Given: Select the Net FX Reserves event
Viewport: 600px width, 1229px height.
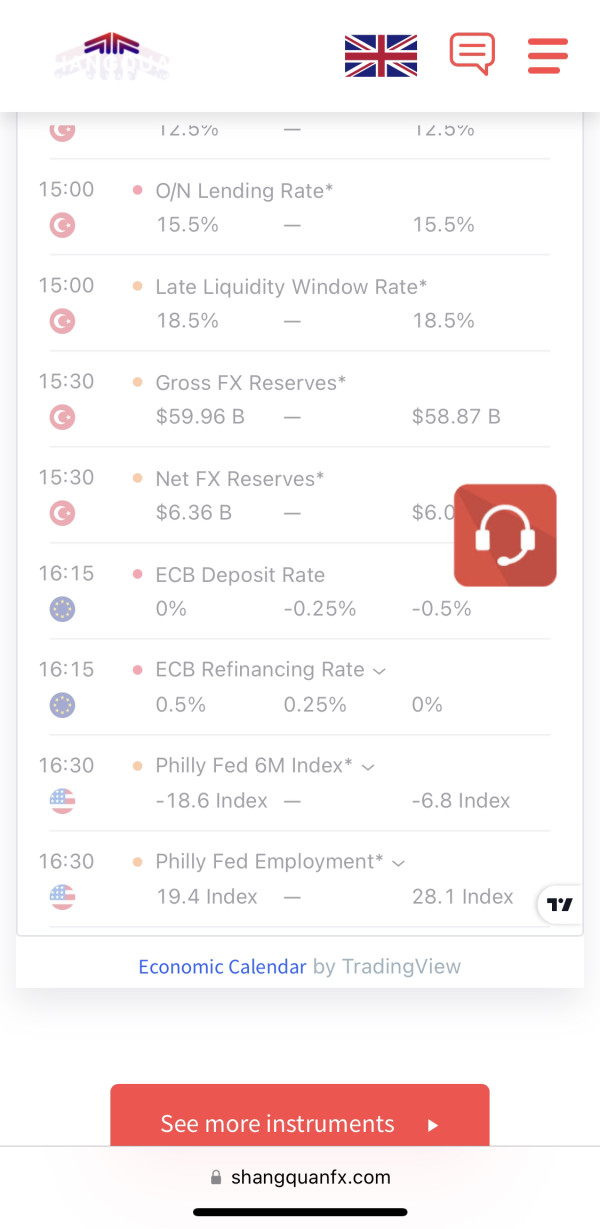Looking at the screenshot, I should 240,479.
